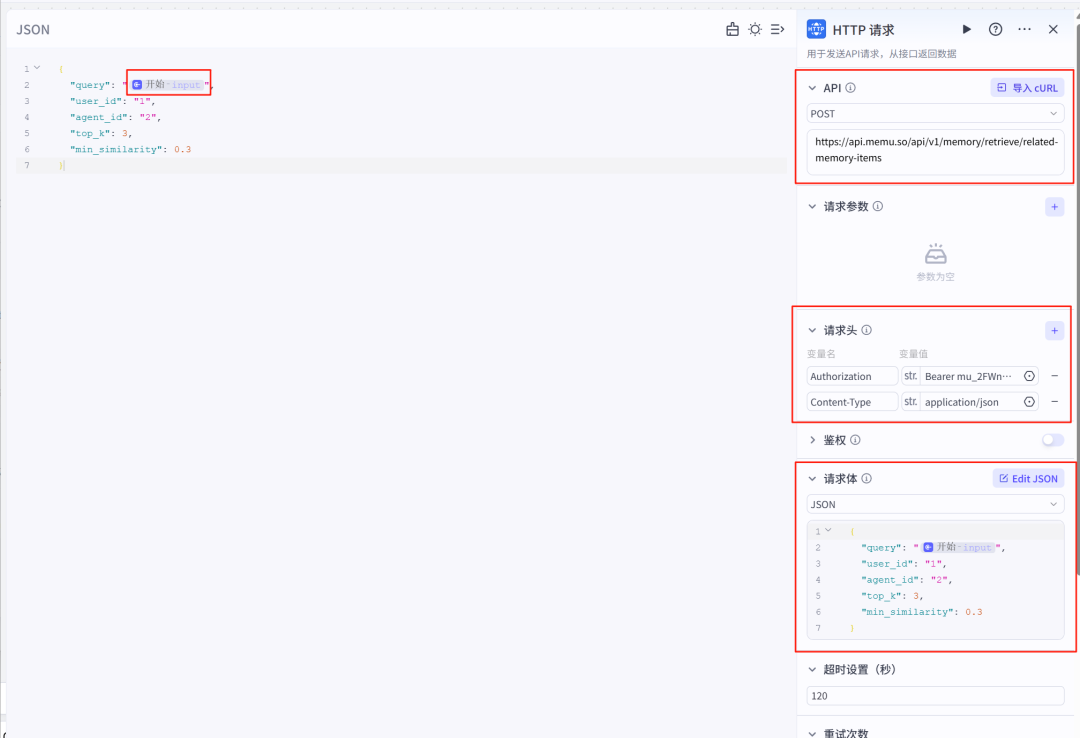Collapse the 超时设置 section

coord(812,669)
